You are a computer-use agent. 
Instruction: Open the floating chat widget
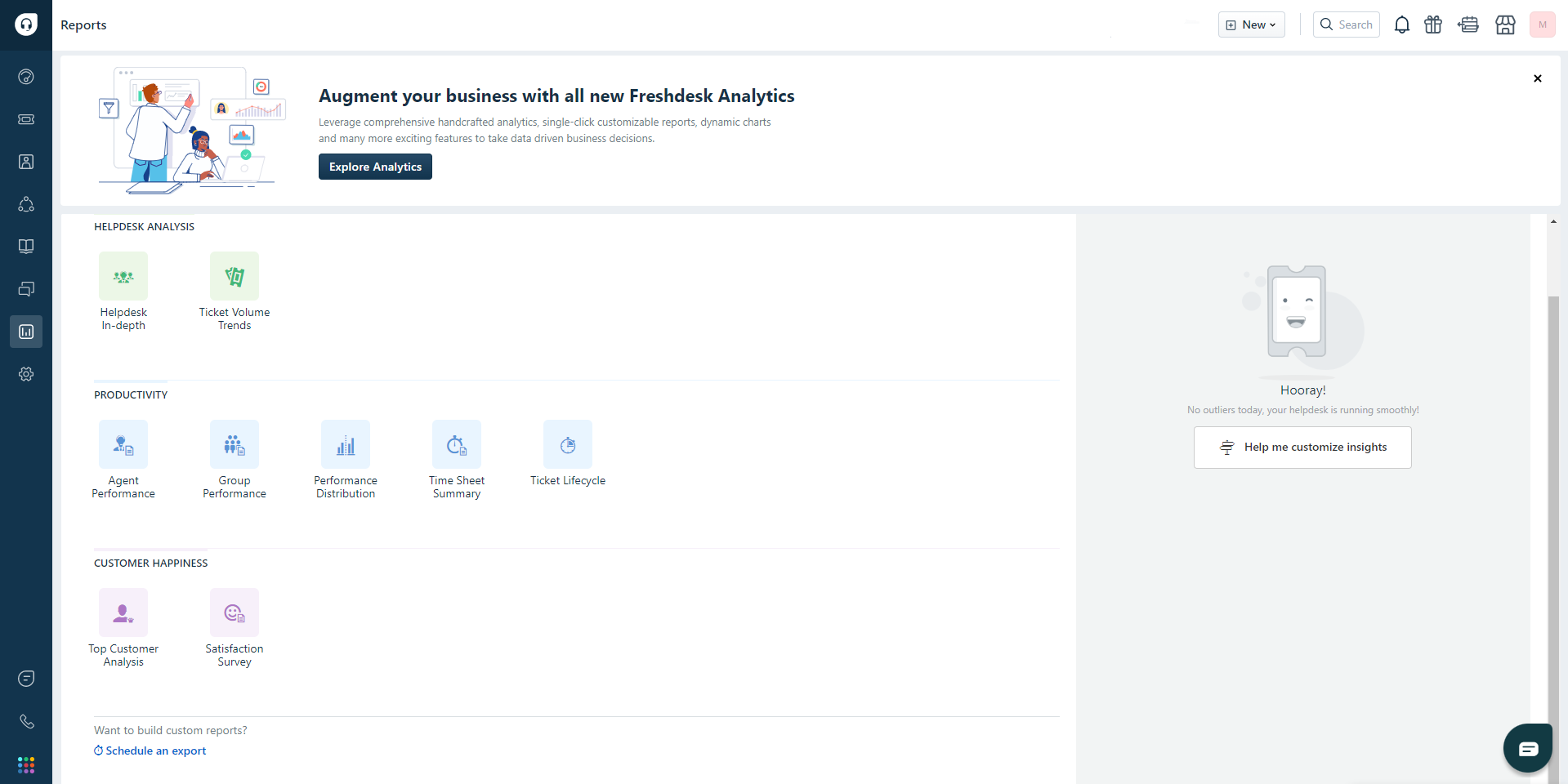[1528, 748]
